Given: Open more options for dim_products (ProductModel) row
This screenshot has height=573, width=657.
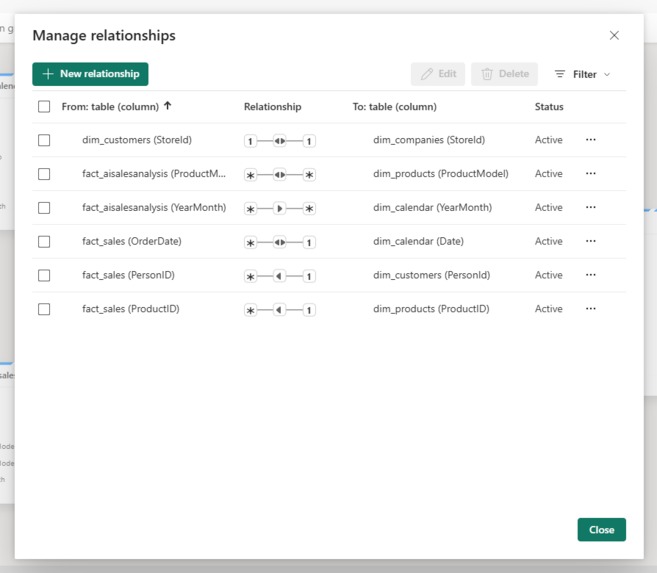Looking at the screenshot, I should pyautogui.click(x=591, y=173).
